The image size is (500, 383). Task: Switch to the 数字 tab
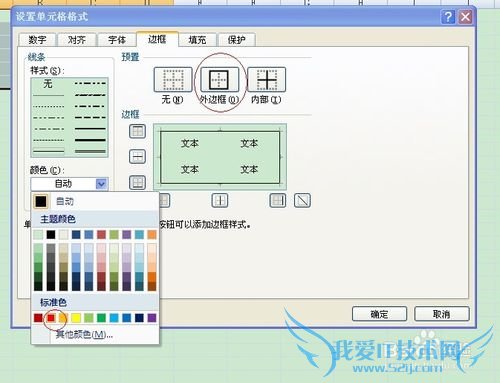click(37, 40)
